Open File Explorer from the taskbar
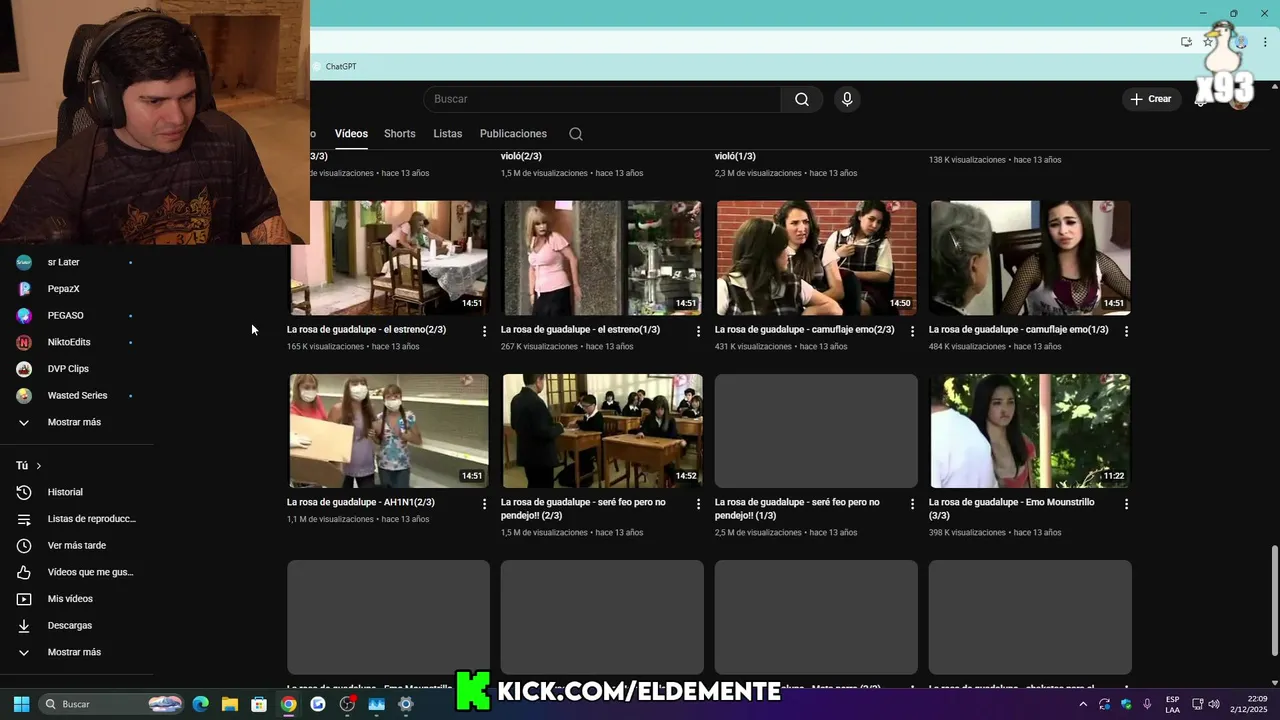 pos(229,704)
